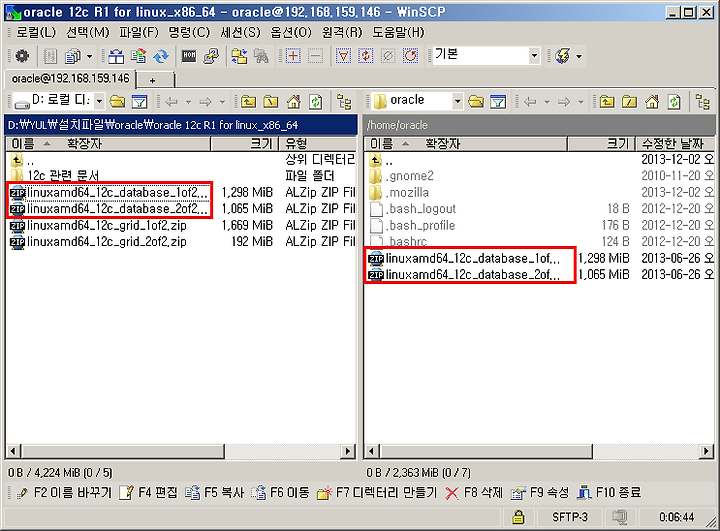
Task: Click F5 복사 button
Action: click(x=214, y=492)
